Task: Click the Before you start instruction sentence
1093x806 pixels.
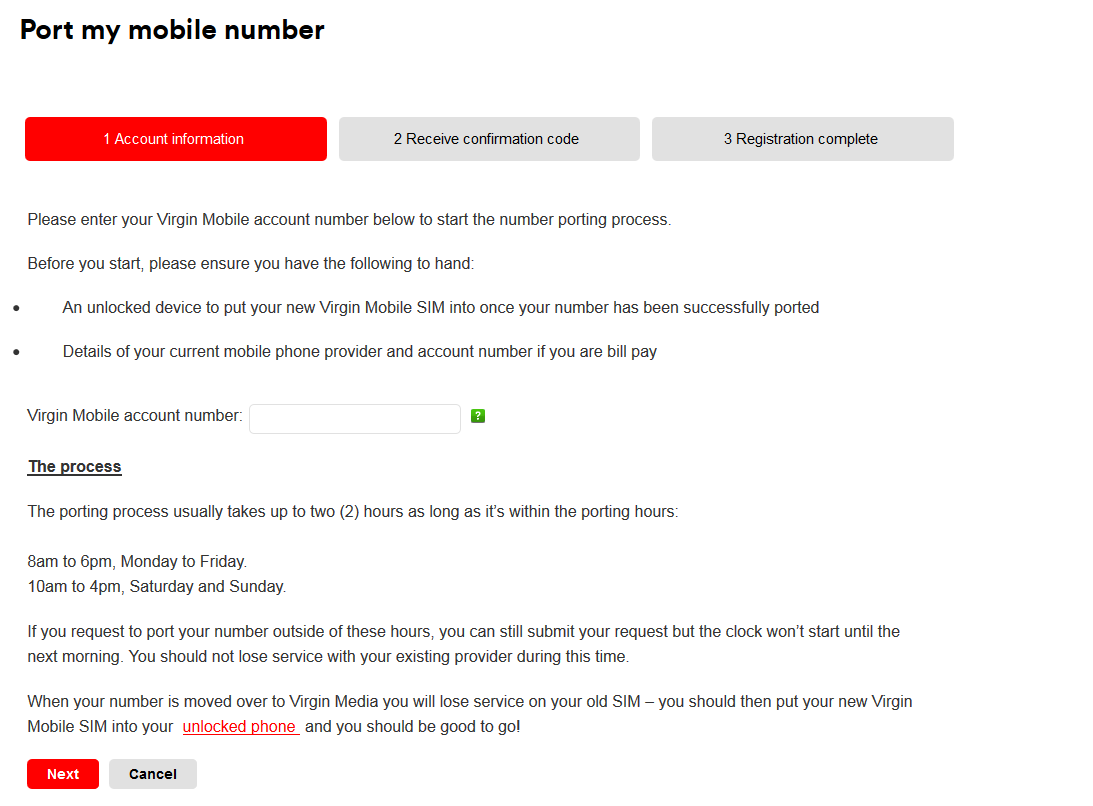Action: [250, 264]
